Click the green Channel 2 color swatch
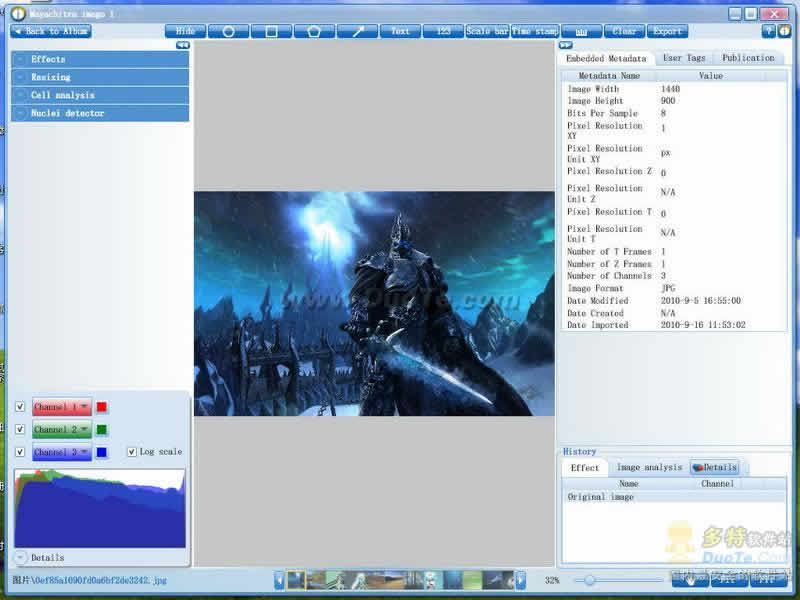The height and width of the screenshot is (600, 800). coord(102,429)
